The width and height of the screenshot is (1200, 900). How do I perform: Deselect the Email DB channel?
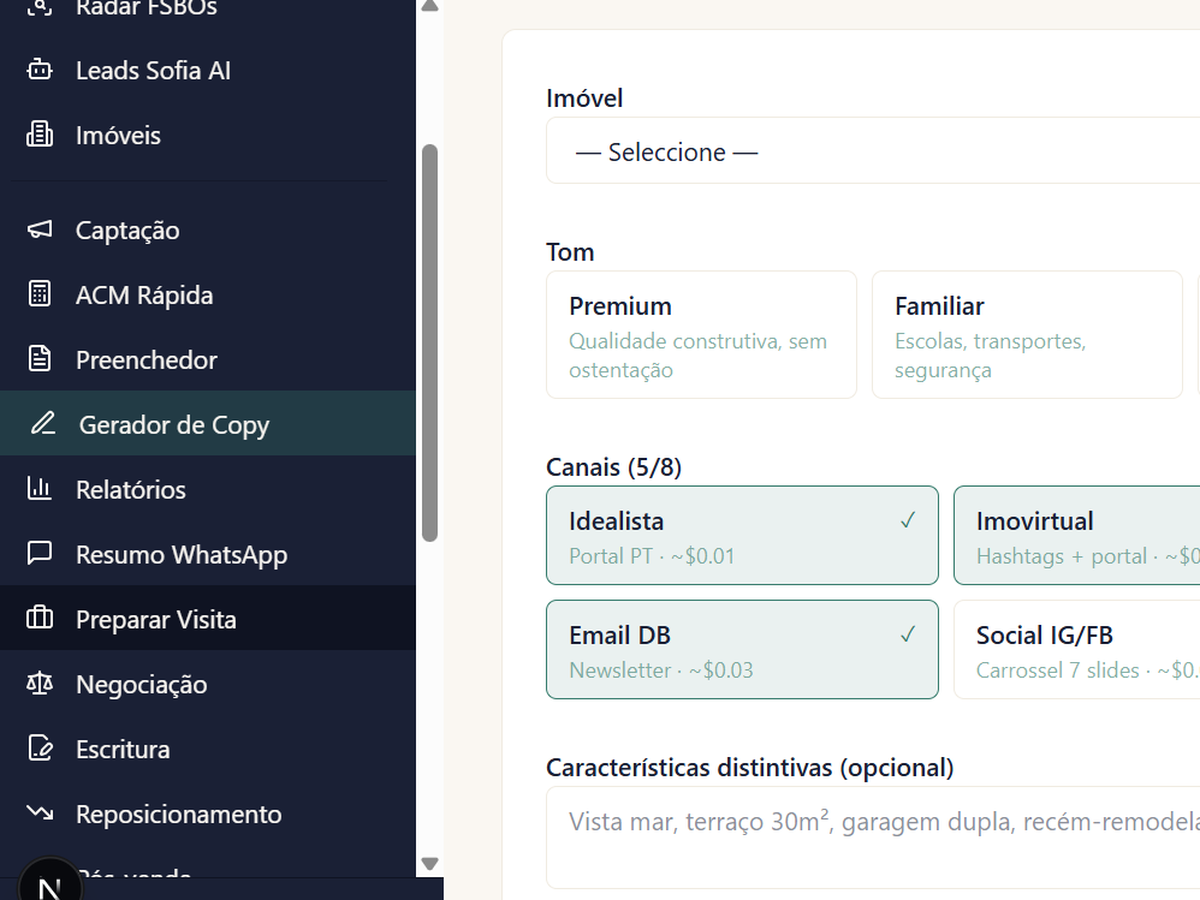tap(742, 649)
